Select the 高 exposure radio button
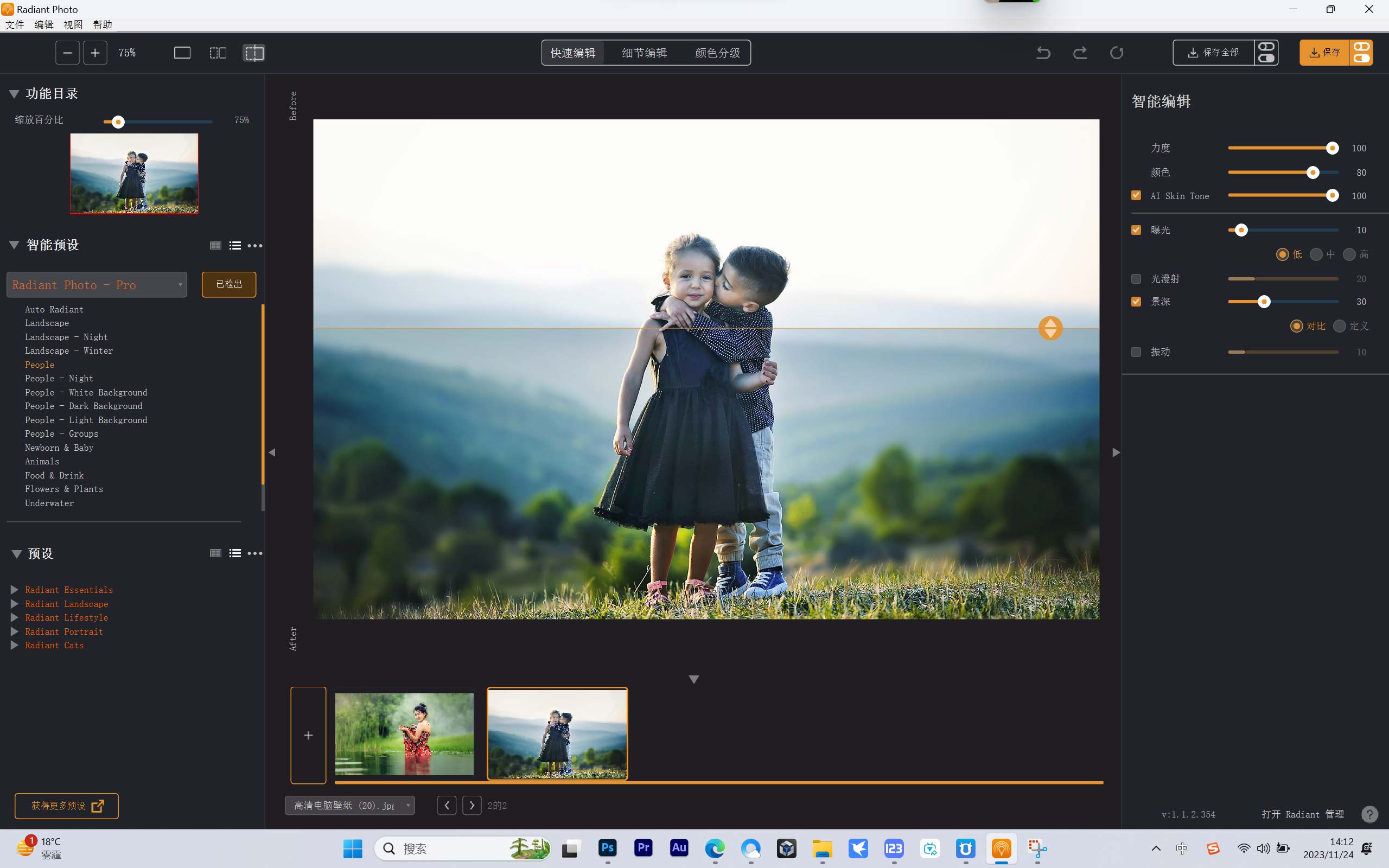This screenshot has width=1389, height=868. click(x=1349, y=254)
